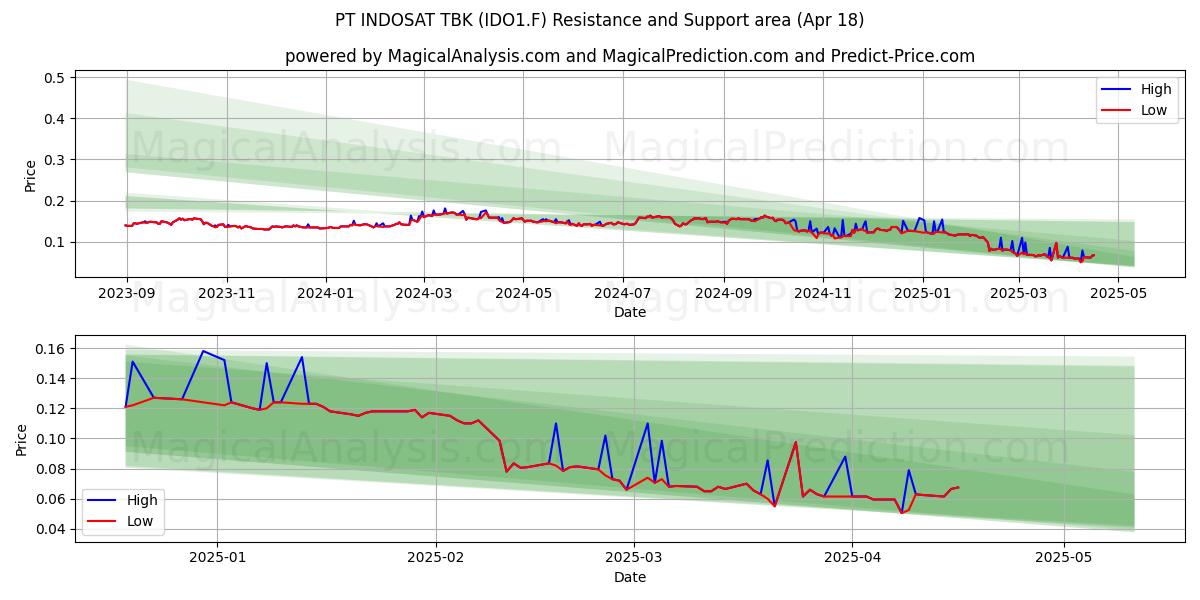Click the '2024-11' x-axis tick label

click(823, 294)
